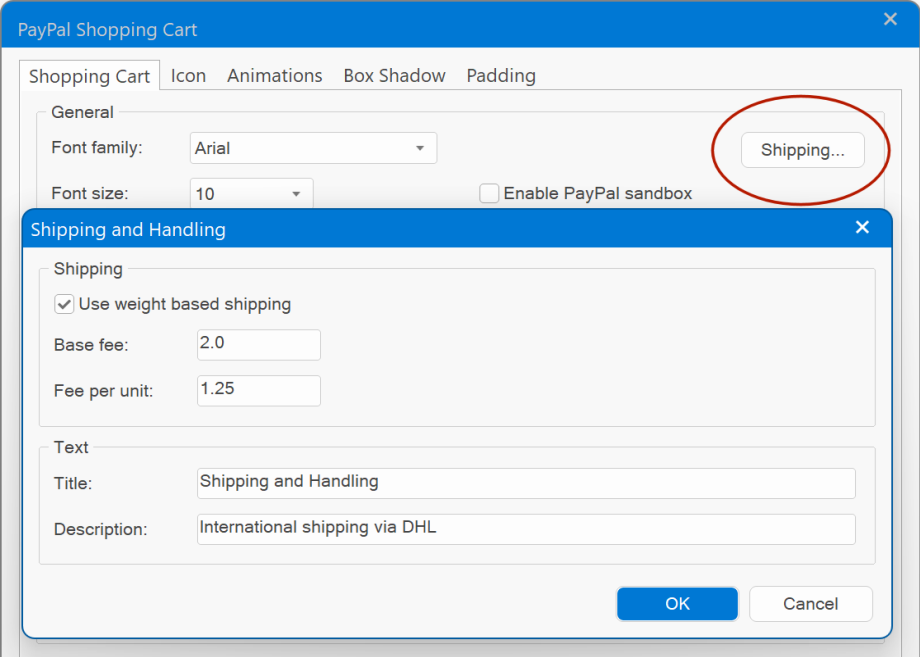Click the Cancel button
The image size is (921, 658).
[x=811, y=603]
